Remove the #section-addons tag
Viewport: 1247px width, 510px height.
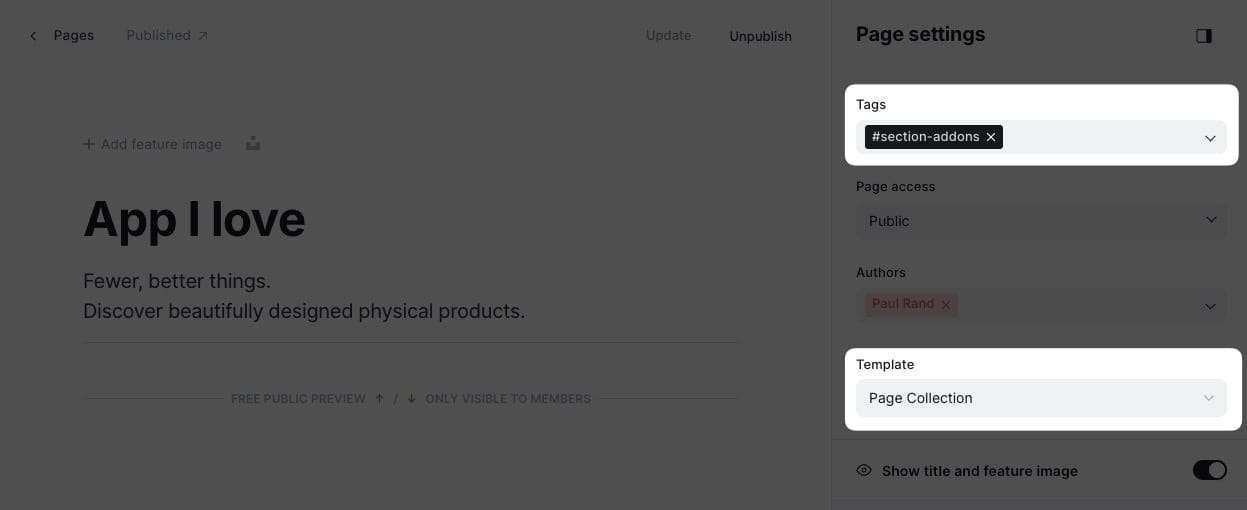tap(991, 137)
